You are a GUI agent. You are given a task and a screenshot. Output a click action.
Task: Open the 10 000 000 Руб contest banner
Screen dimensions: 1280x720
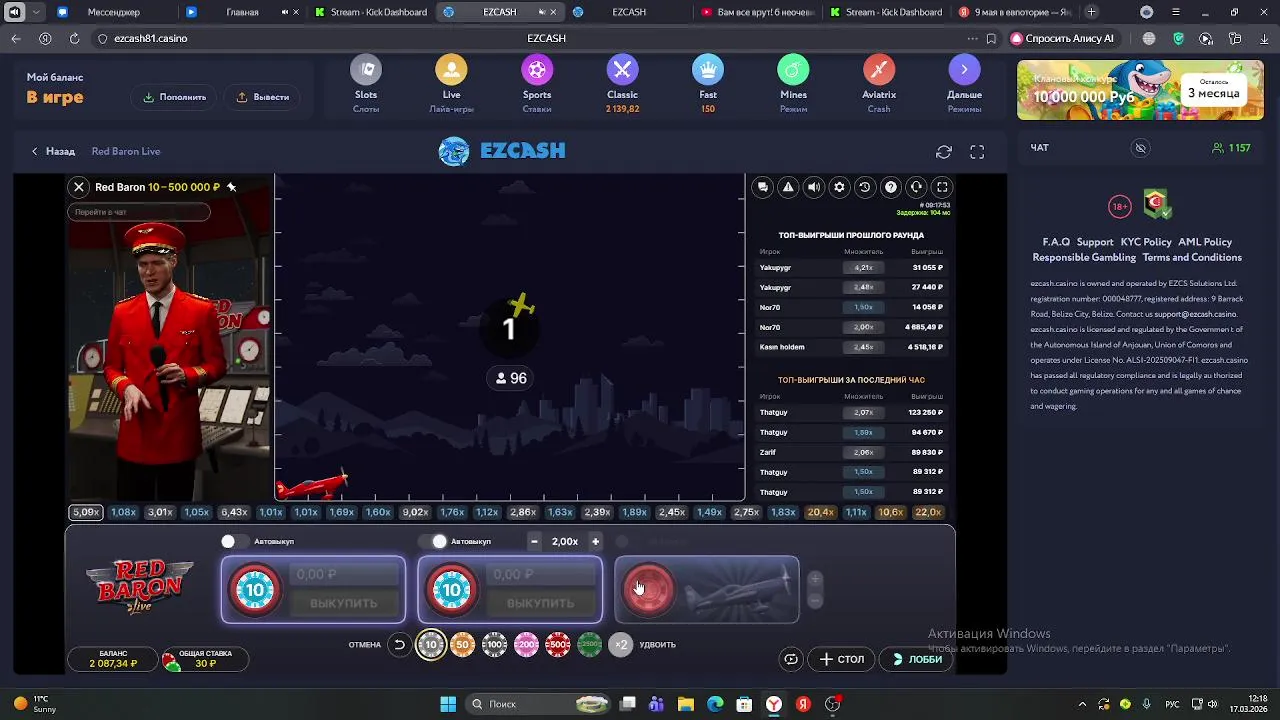[1140, 90]
